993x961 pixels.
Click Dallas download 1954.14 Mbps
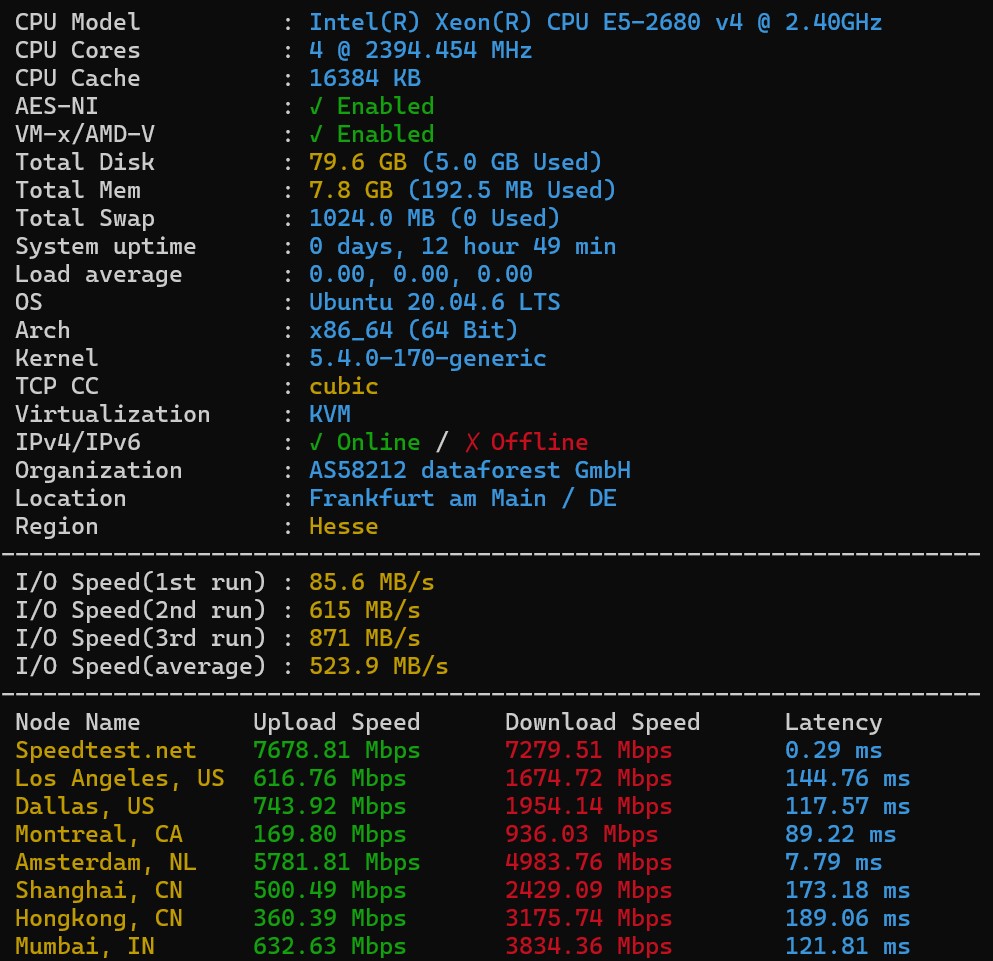tap(588, 806)
